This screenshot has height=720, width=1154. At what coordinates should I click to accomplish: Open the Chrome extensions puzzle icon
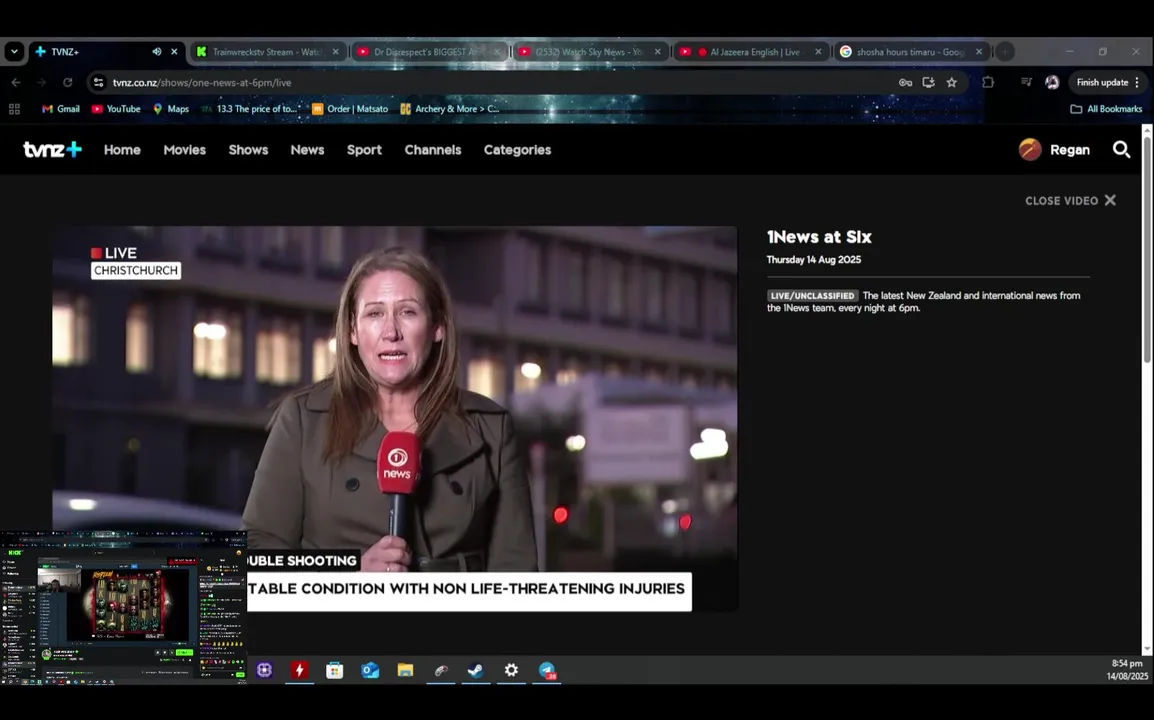[988, 82]
